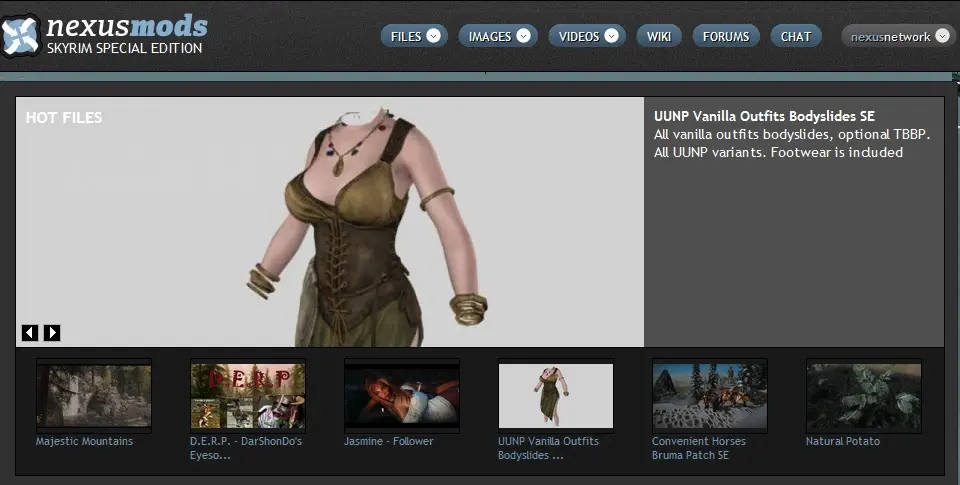Open the Jasmine - Follower link
The height and width of the screenshot is (485, 960).
click(388, 441)
